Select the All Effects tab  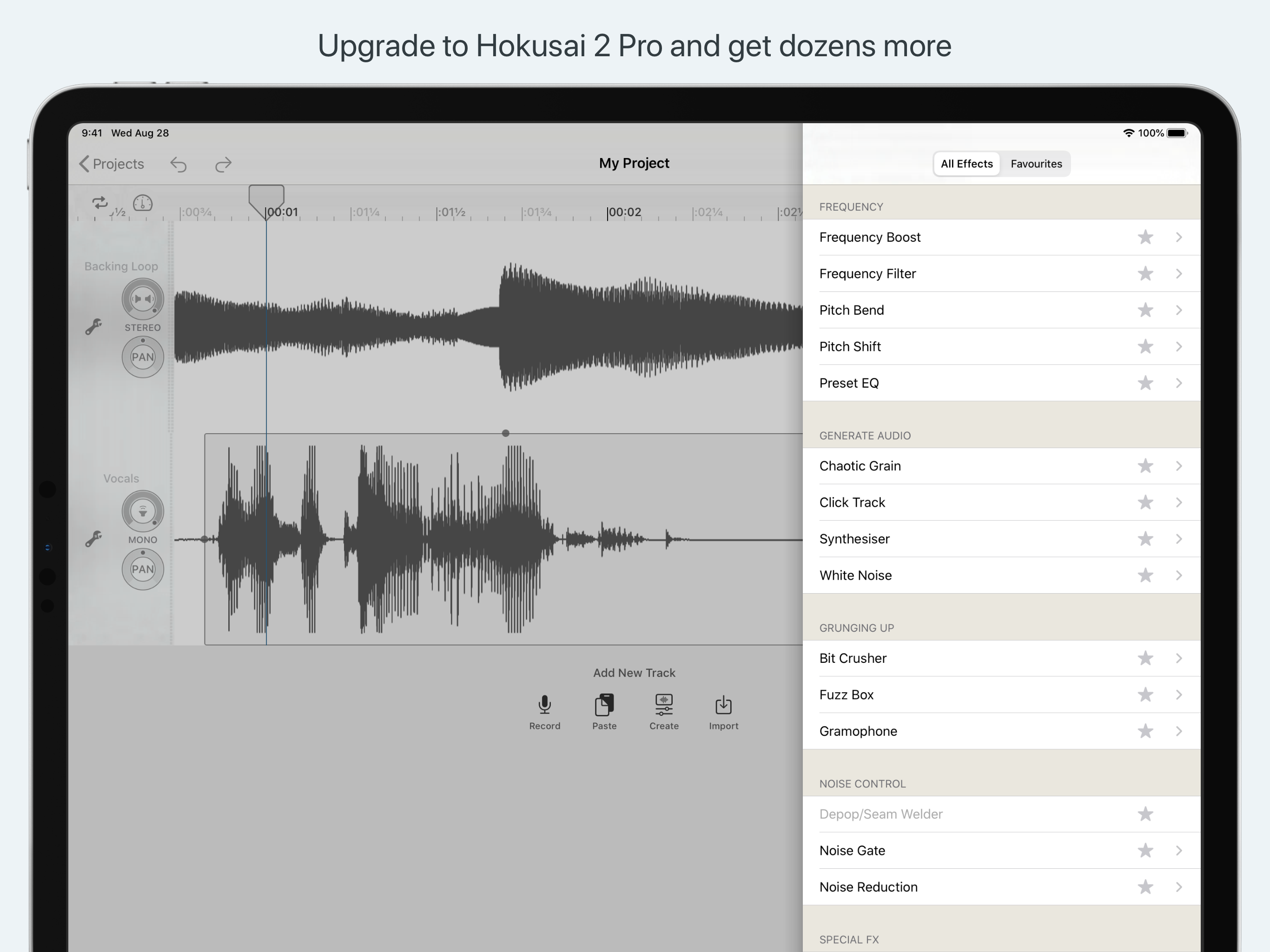click(x=966, y=164)
